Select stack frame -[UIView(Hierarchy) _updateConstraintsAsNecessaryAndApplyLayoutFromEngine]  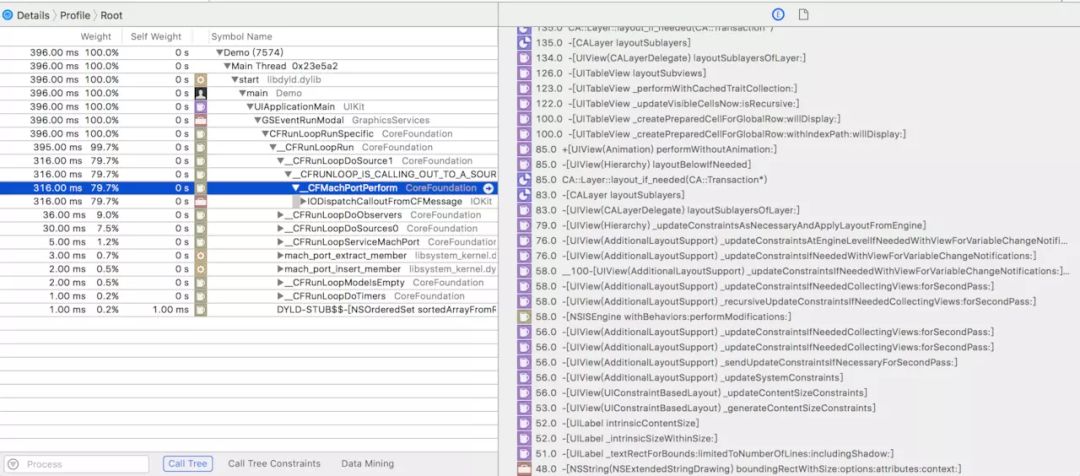click(744, 225)
